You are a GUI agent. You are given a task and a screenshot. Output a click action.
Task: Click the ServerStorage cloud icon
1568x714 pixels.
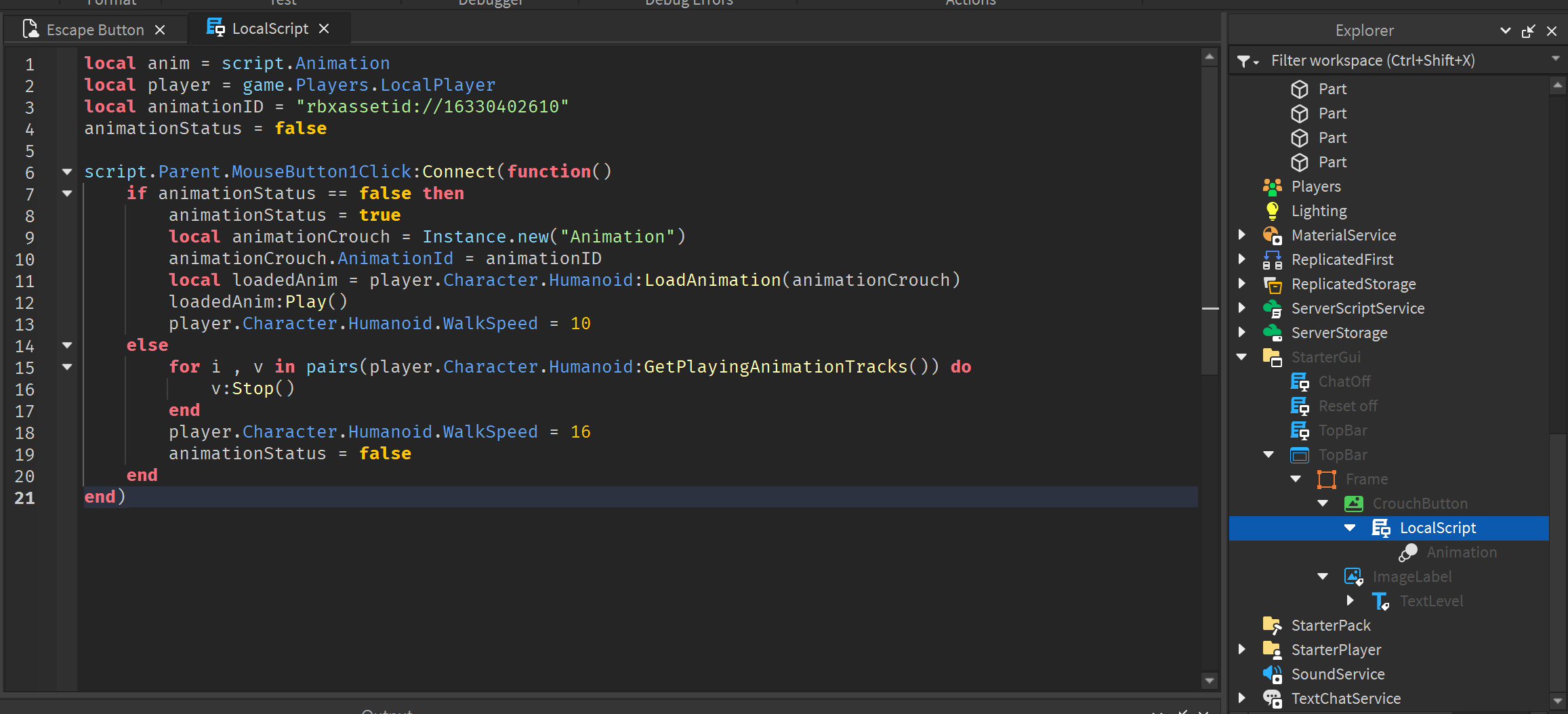(1272, 333)
